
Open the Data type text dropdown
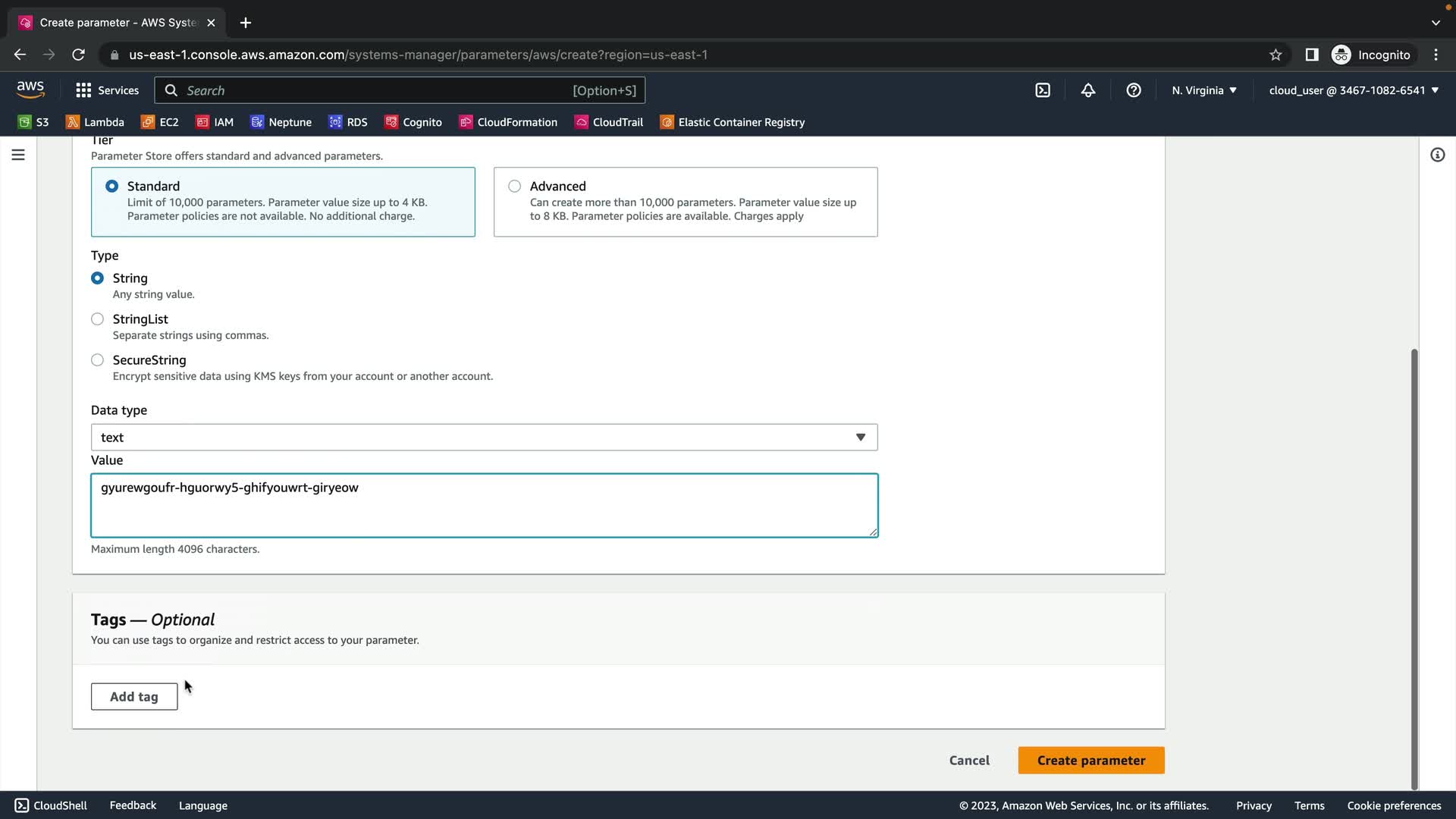coord(484,438)
